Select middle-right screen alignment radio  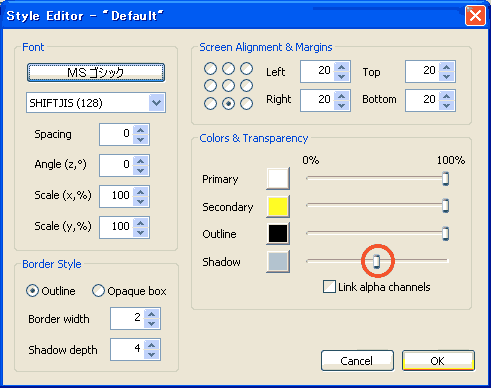coord(247,86)
